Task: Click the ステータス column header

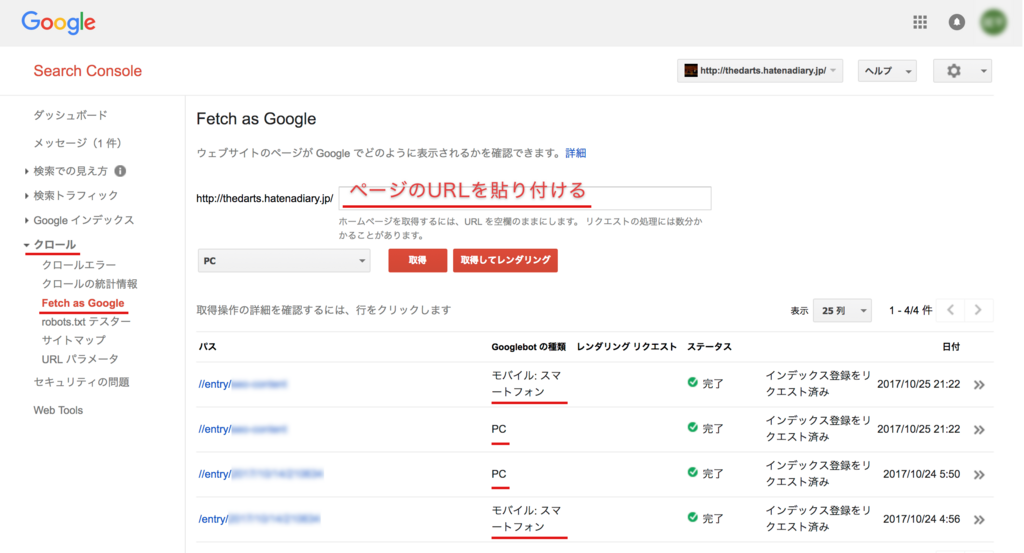Action: (709, 347)
